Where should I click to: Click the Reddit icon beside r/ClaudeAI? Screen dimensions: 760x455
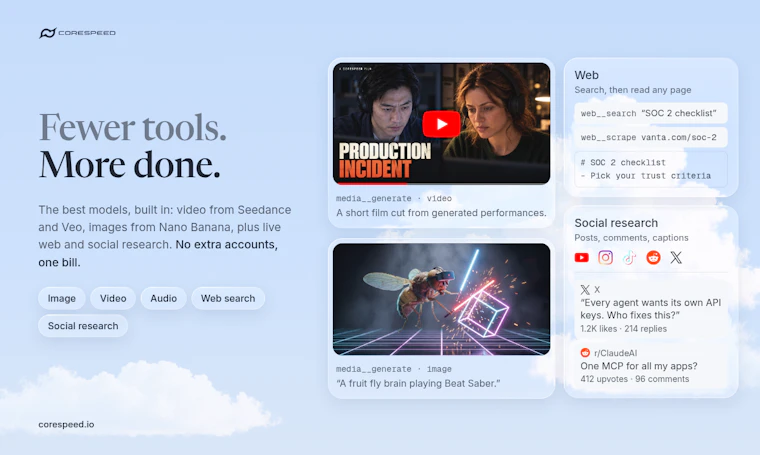[585, 353]
